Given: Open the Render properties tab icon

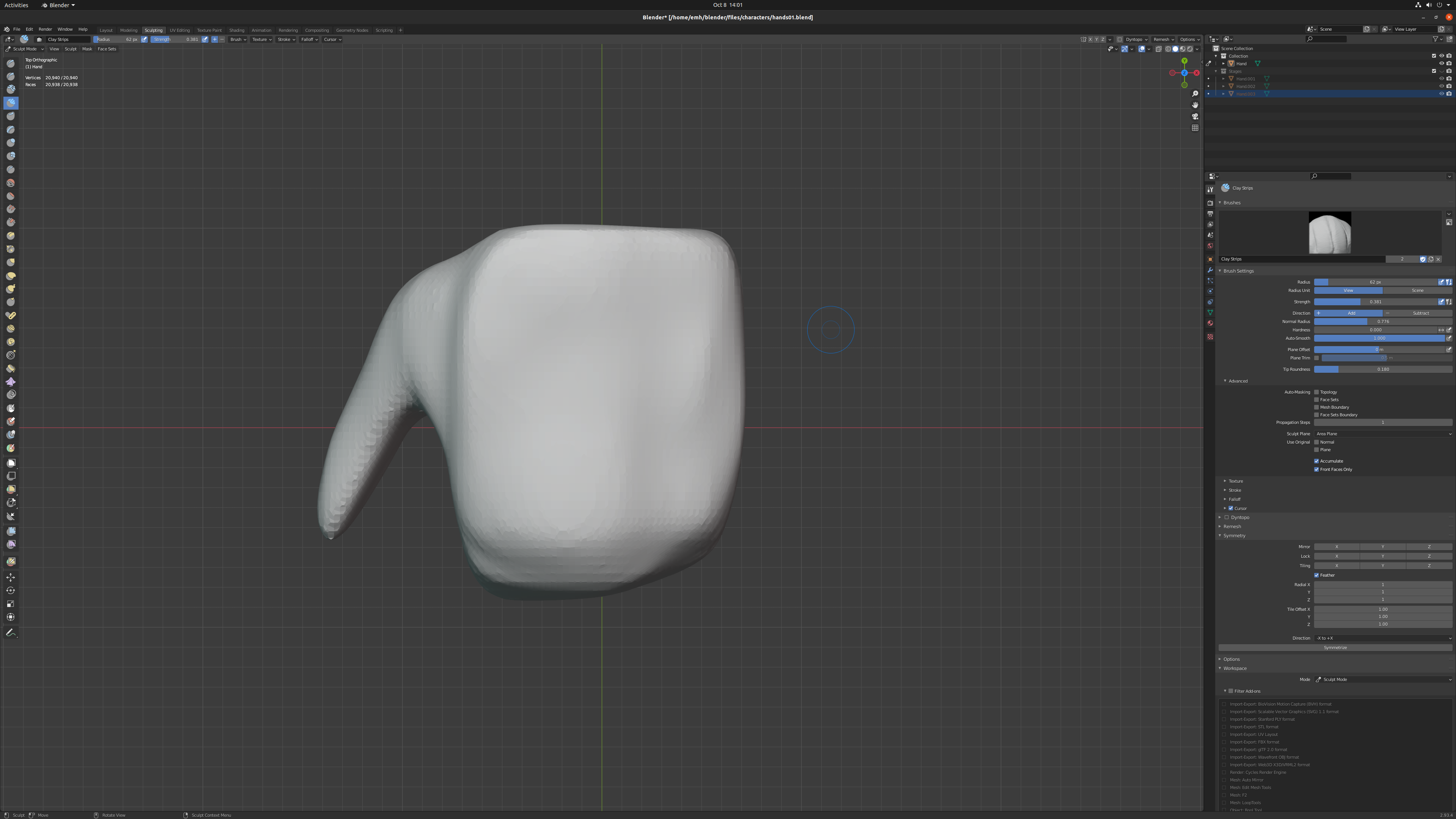Looking at the screenshot, I should 1210,203.
